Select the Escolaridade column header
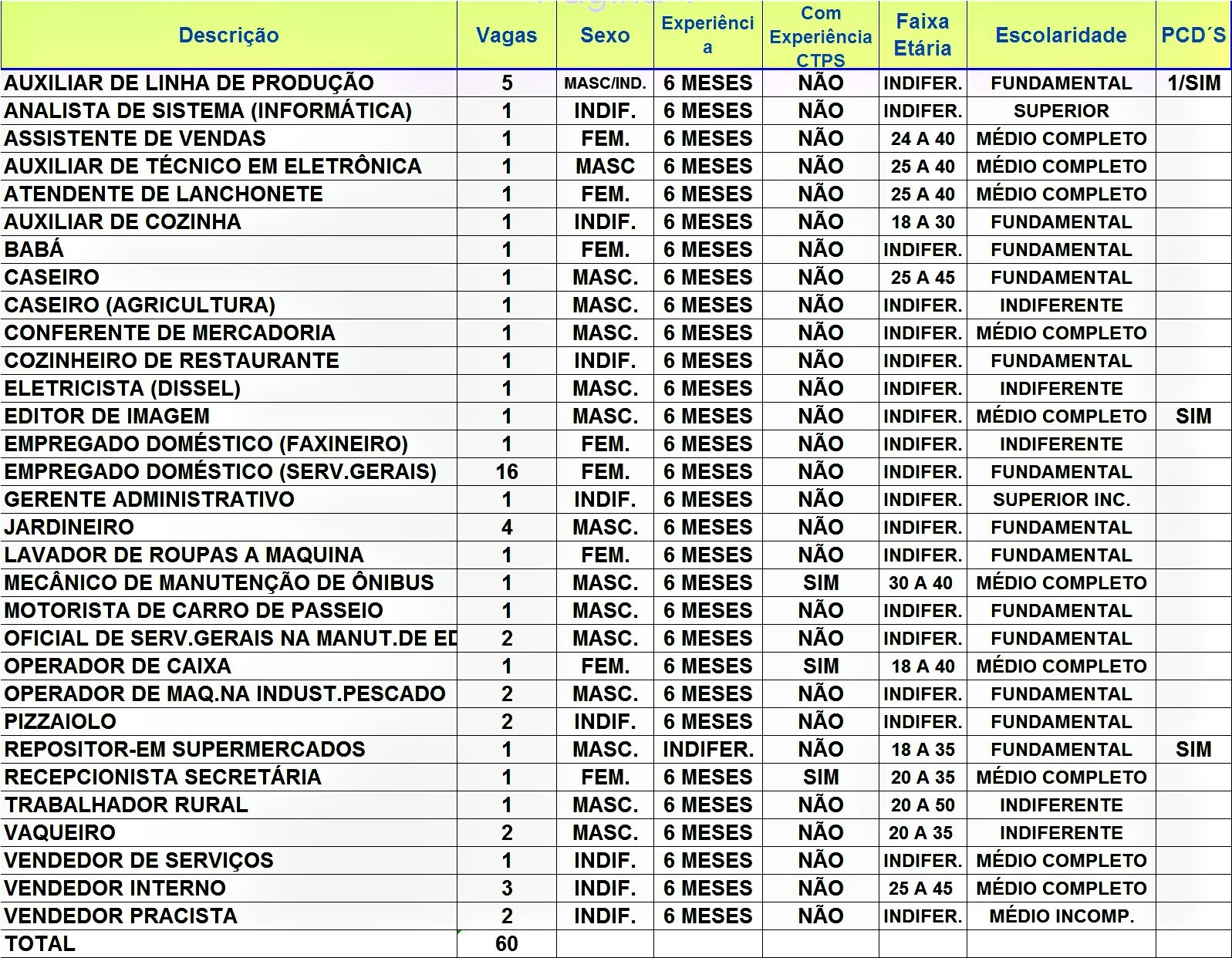Image resolution: width=1232 pixels, height=958 pixels. (x=1061, y=35)
